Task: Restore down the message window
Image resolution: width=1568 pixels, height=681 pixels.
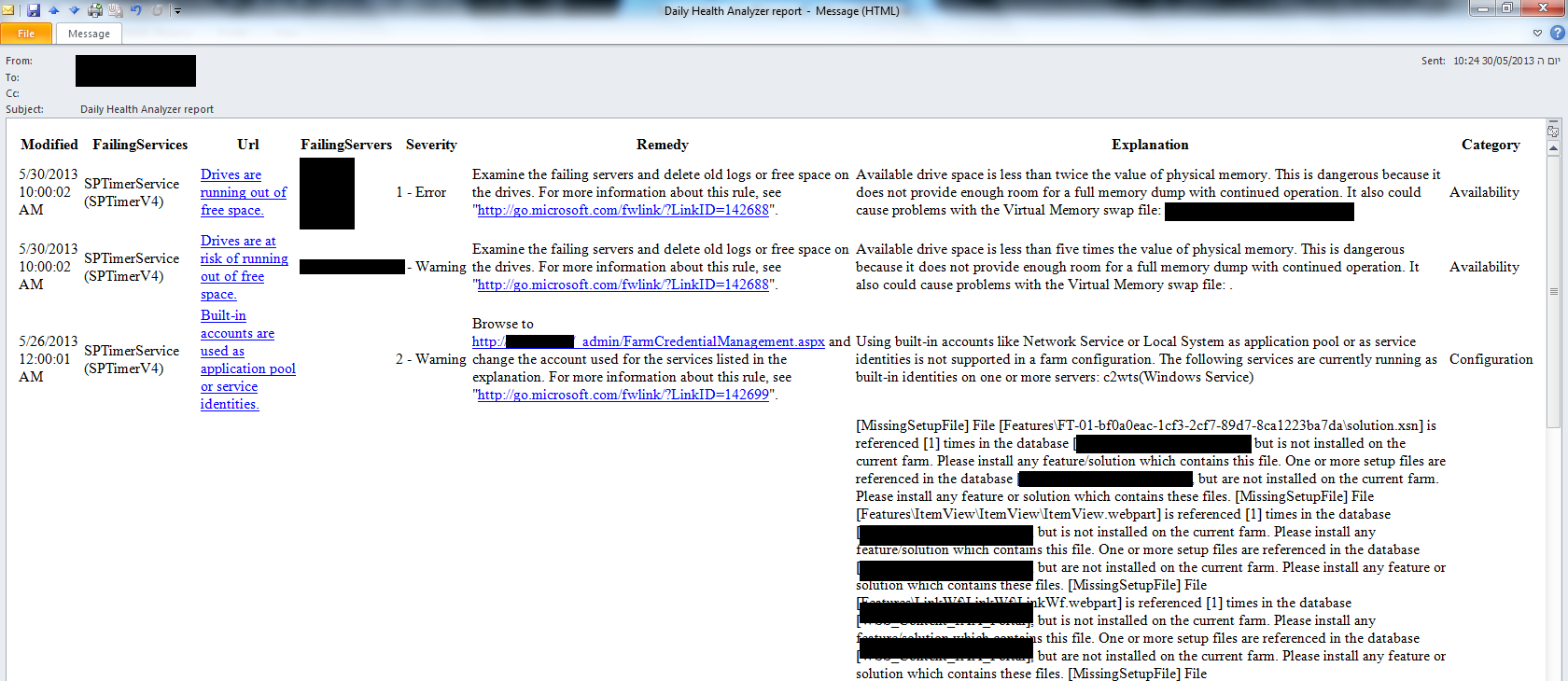Action: (x=1507, y=8)
